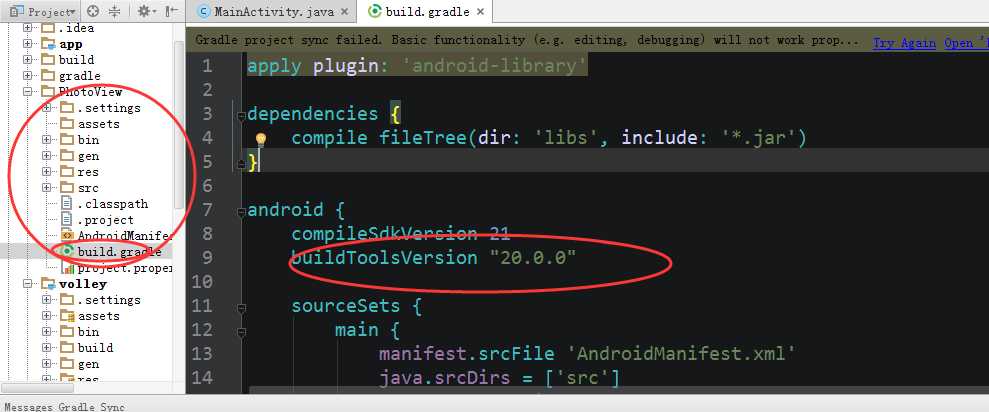Select the gradle folder icon
This screenshot has height=412, width=989.
click(x=48, y=76)
